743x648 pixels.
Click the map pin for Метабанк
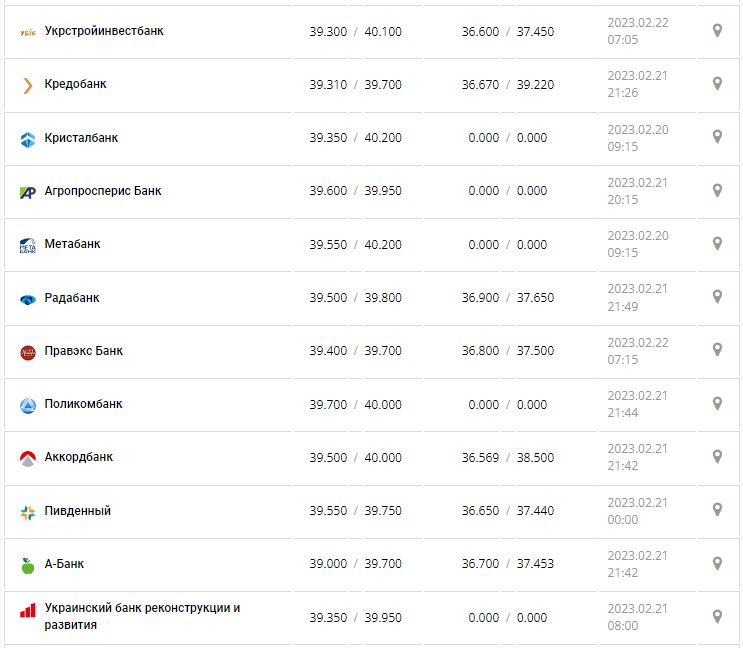pos(717,244)
